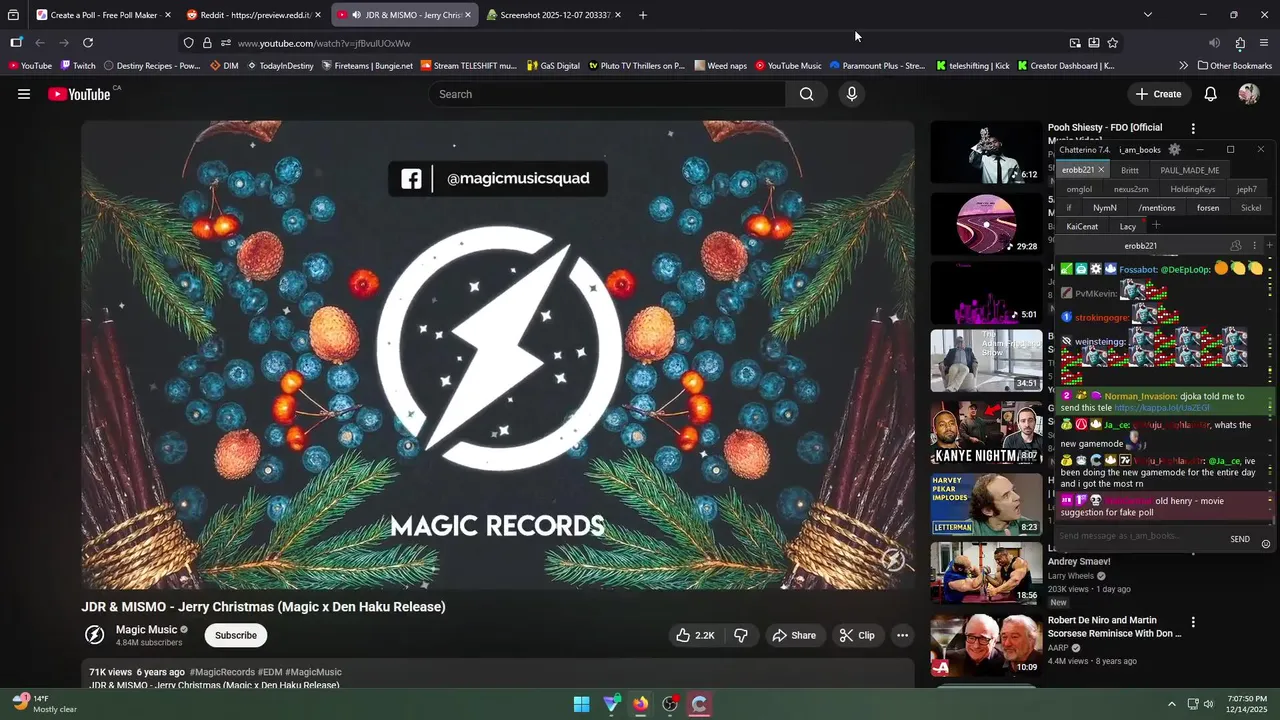Open the DIM bookmark

click(x=224, y=66)
